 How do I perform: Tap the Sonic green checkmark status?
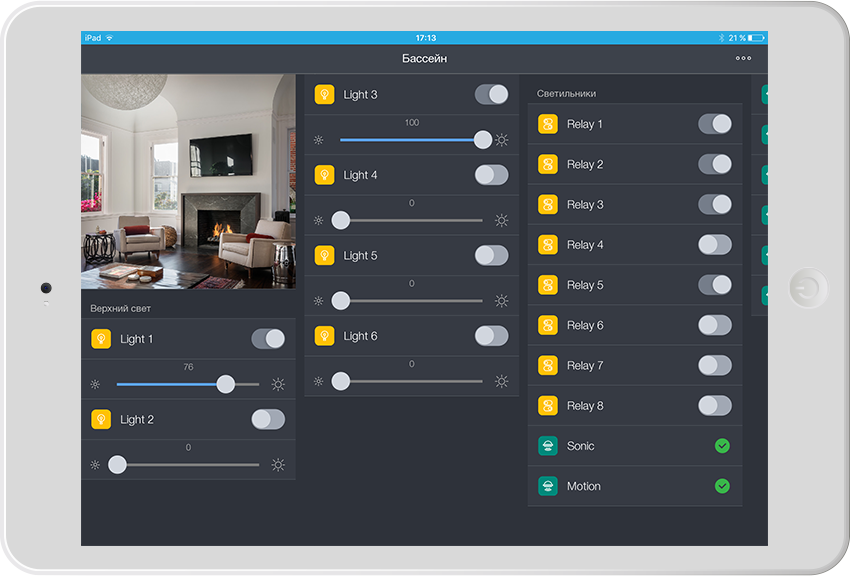click(722, 446)
